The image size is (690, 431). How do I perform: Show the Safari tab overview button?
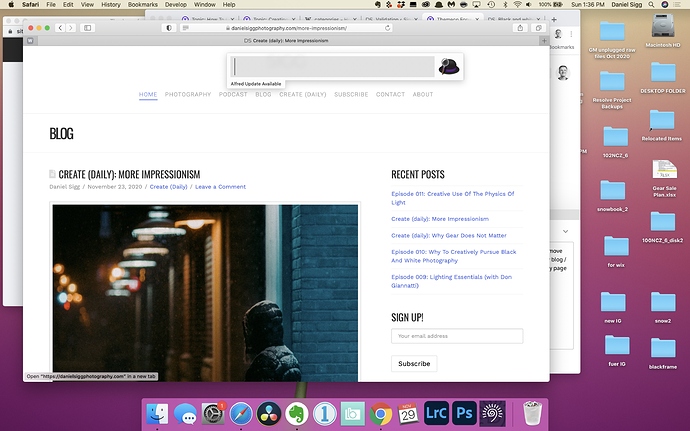(x=538, y=28)
